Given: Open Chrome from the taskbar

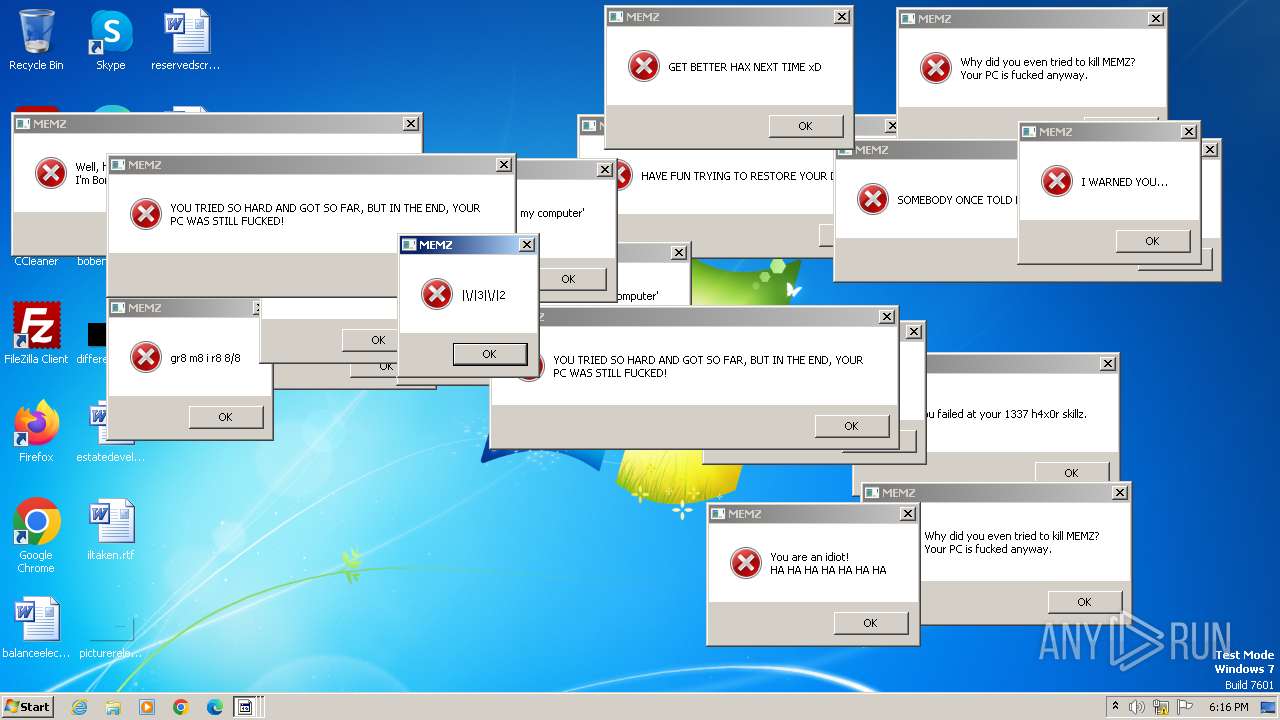Looking at the screenshot, I should point(181,707).
